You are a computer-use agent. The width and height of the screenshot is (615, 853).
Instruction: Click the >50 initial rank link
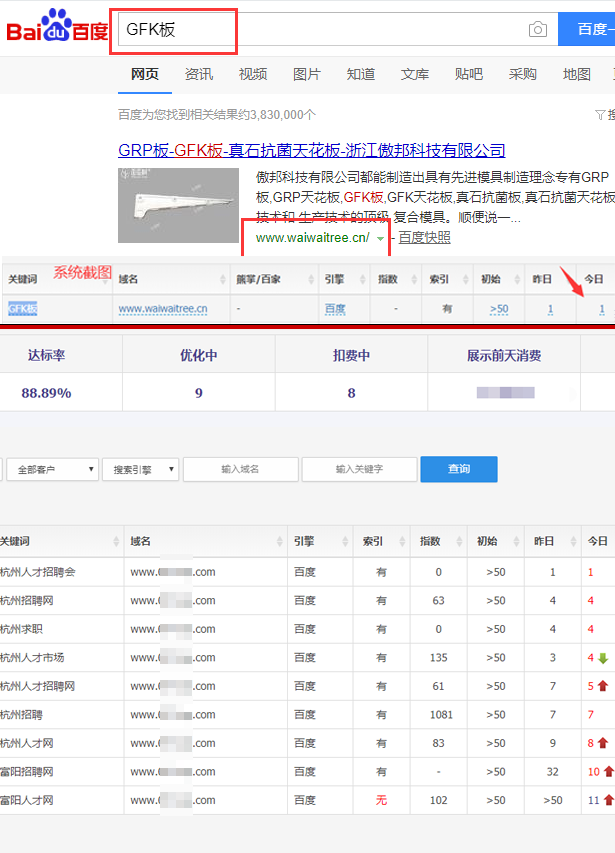(499, 309)
